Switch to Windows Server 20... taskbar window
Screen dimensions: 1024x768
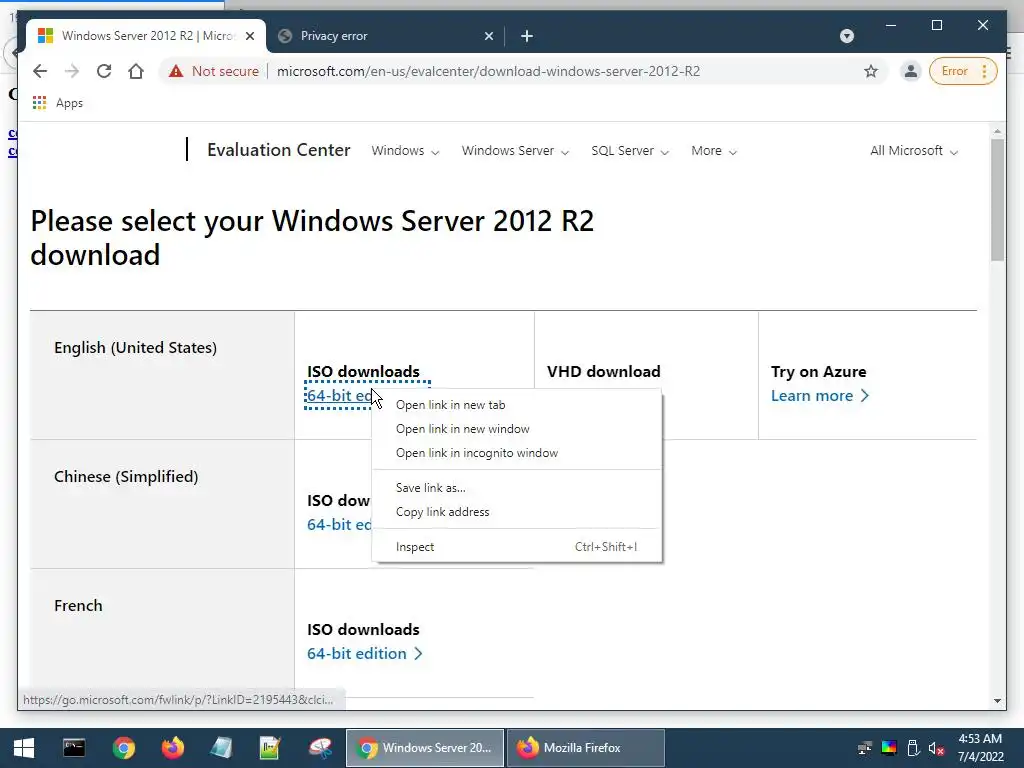click(425, 748)
